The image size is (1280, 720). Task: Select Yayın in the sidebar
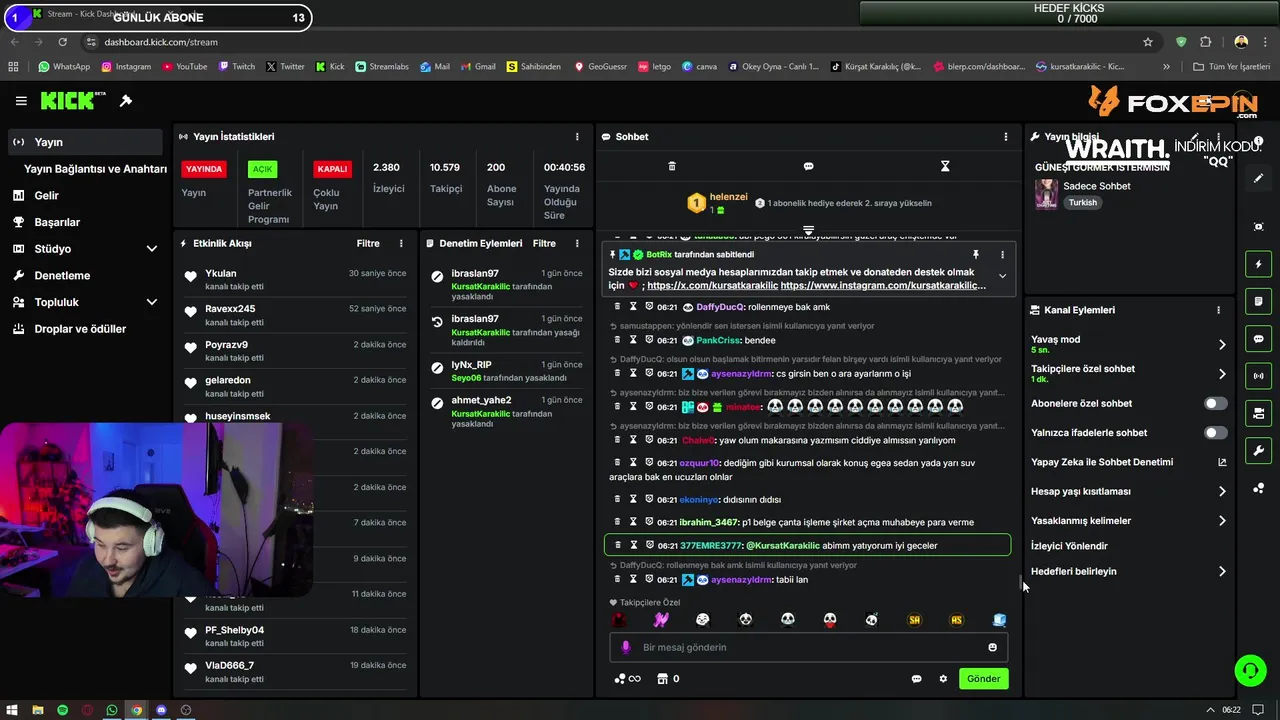(86, 143)
